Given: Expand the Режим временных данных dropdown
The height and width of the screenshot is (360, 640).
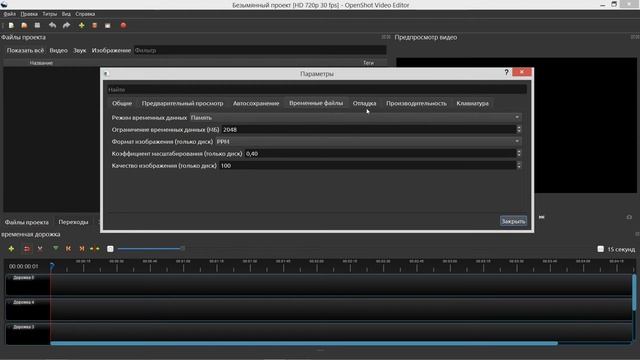Looking at the screenshot, I should (x=355, y=118).
